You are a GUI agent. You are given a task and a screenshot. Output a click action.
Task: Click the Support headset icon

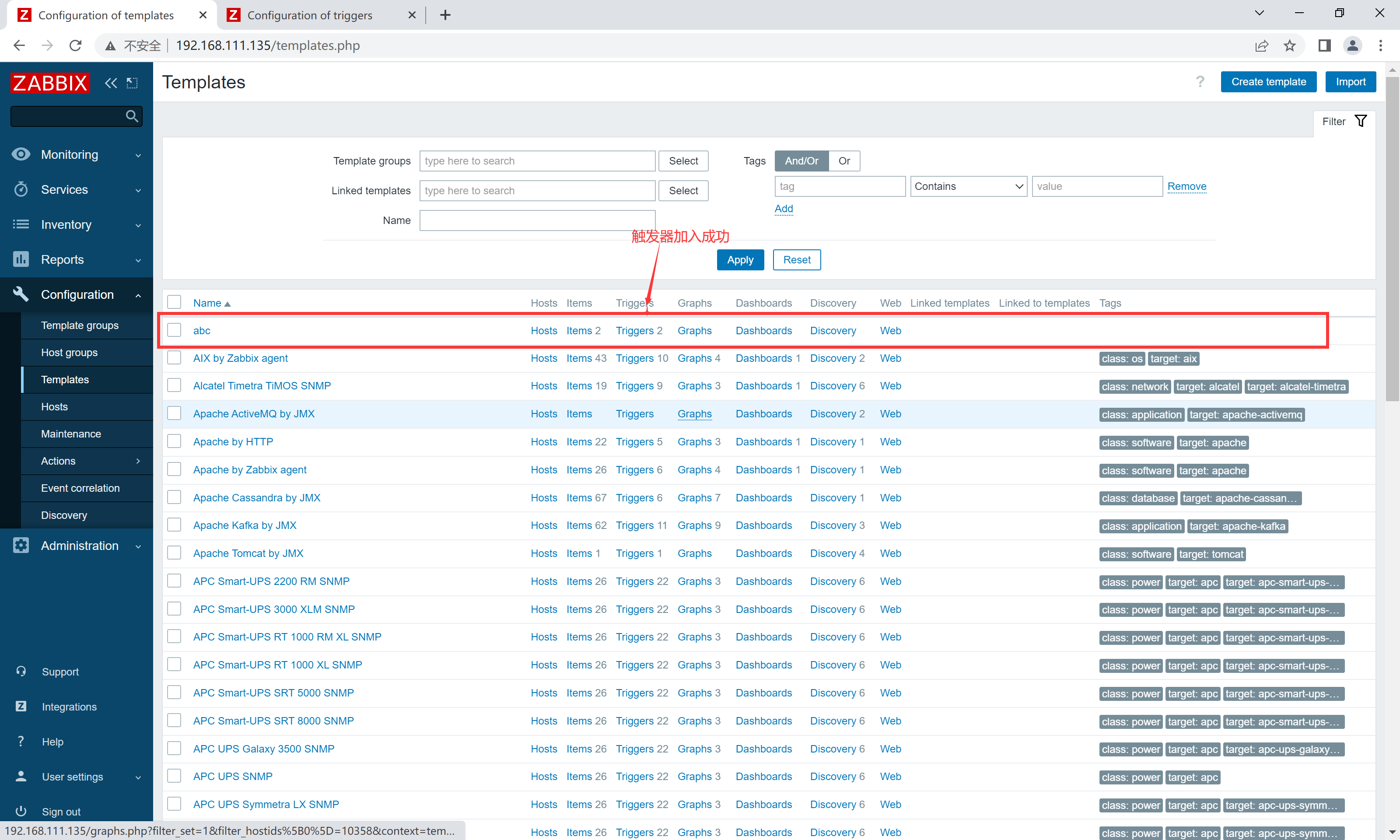point(21,671)
